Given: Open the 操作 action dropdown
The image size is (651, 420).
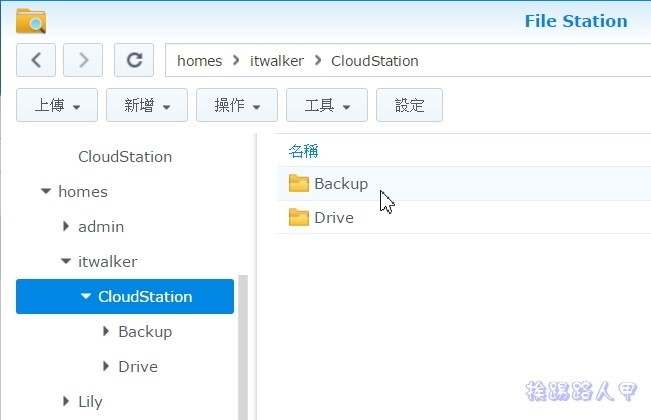Looking at the screenshot, I should click(237, 104).
